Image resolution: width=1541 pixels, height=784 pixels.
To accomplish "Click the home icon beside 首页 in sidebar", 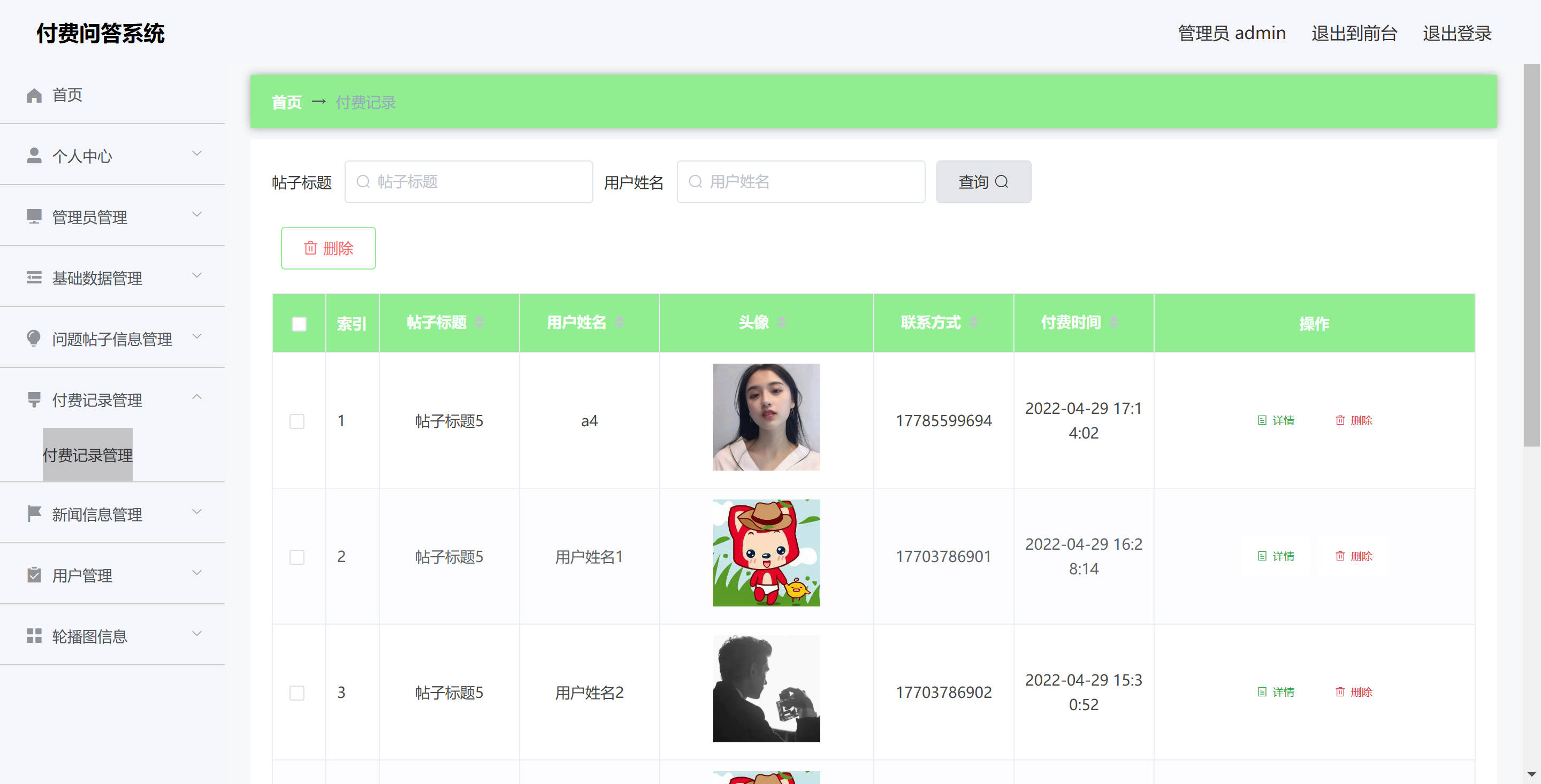I will pyautogui.click(x=34, y=95).
